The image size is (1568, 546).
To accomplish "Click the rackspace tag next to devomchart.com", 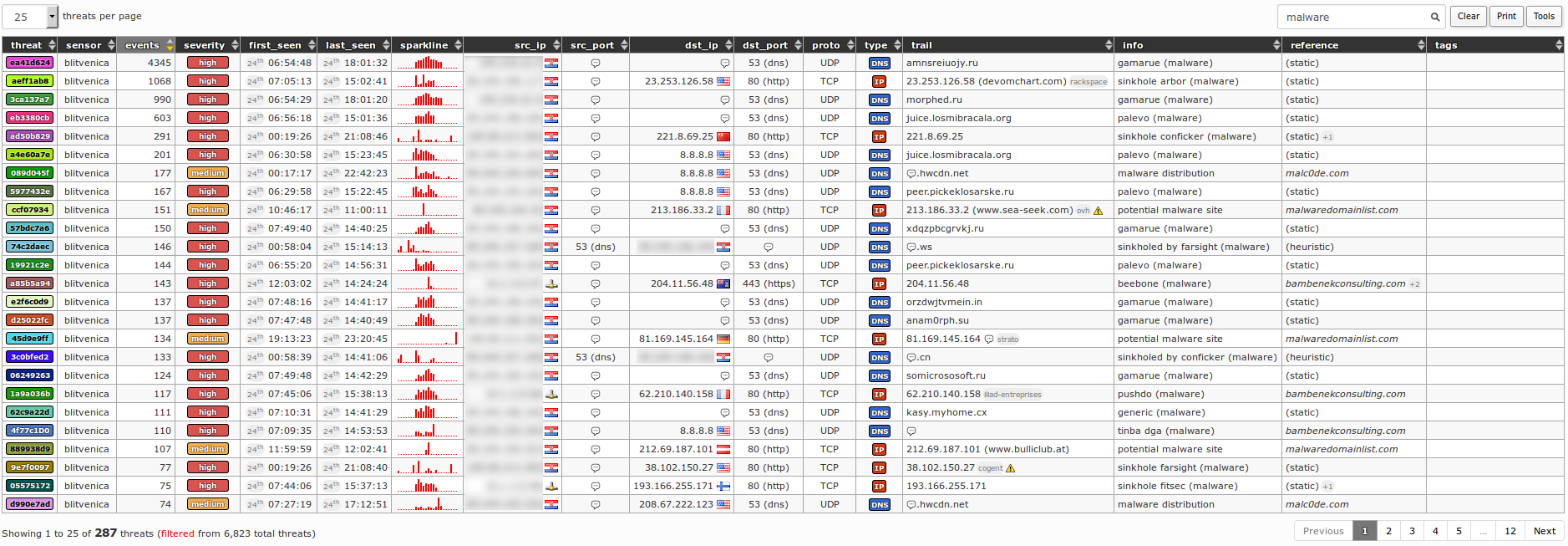I will click(1088, 82).
